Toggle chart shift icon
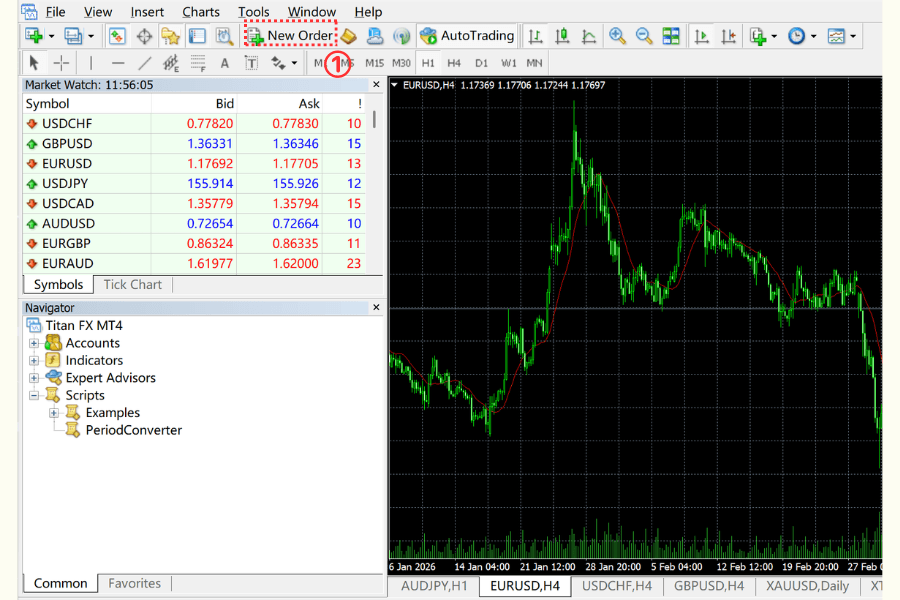Image resolution: width=900 pixels, height=600 pixels. point(728,36)
